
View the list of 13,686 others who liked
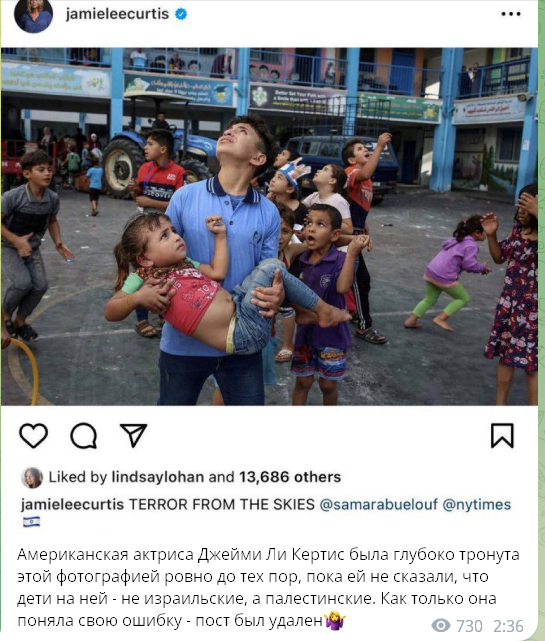tap(290, 477)
